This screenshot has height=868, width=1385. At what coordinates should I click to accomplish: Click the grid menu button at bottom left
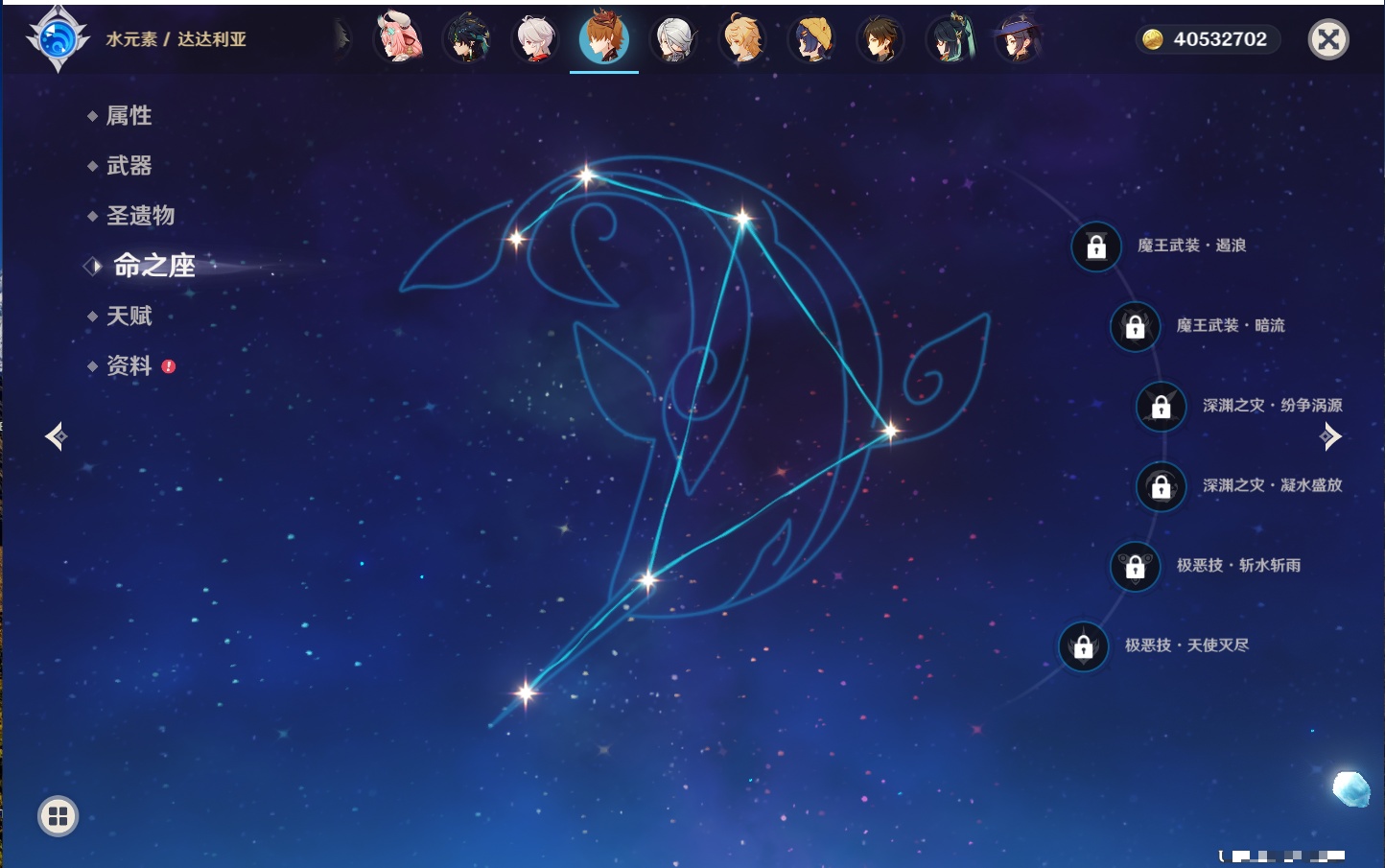(58, 816)
